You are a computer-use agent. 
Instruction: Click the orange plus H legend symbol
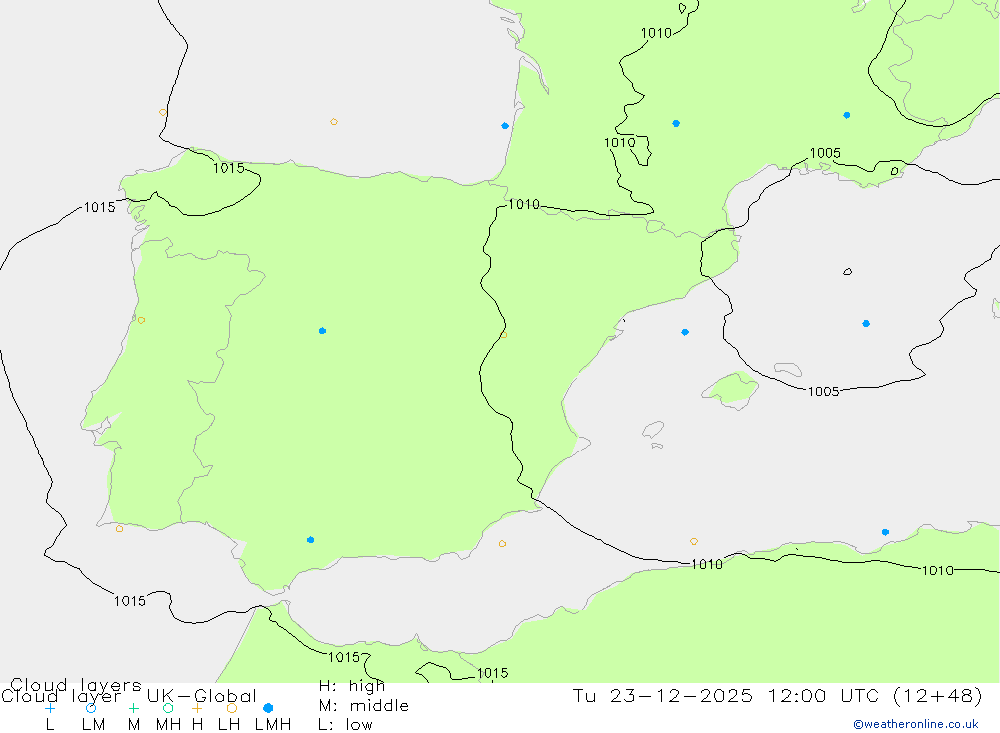pos(197,708)
